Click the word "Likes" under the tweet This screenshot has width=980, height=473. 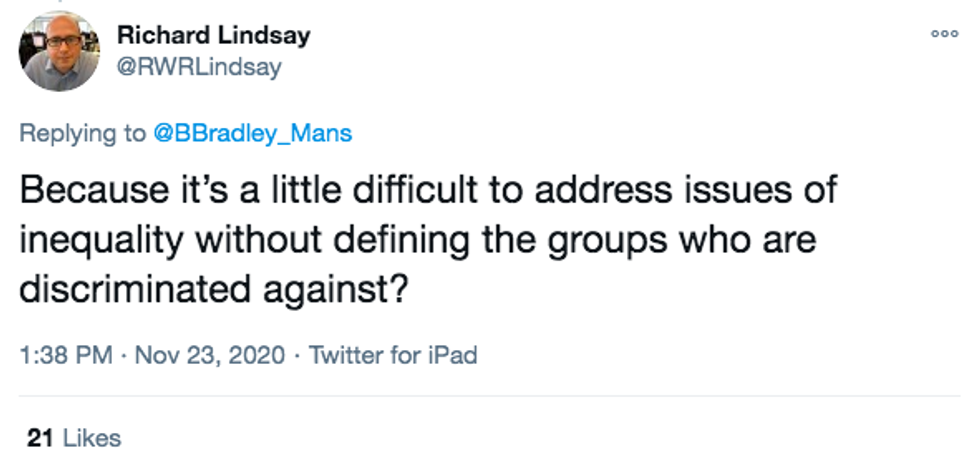pyautogui.click(x=91, y=438)
